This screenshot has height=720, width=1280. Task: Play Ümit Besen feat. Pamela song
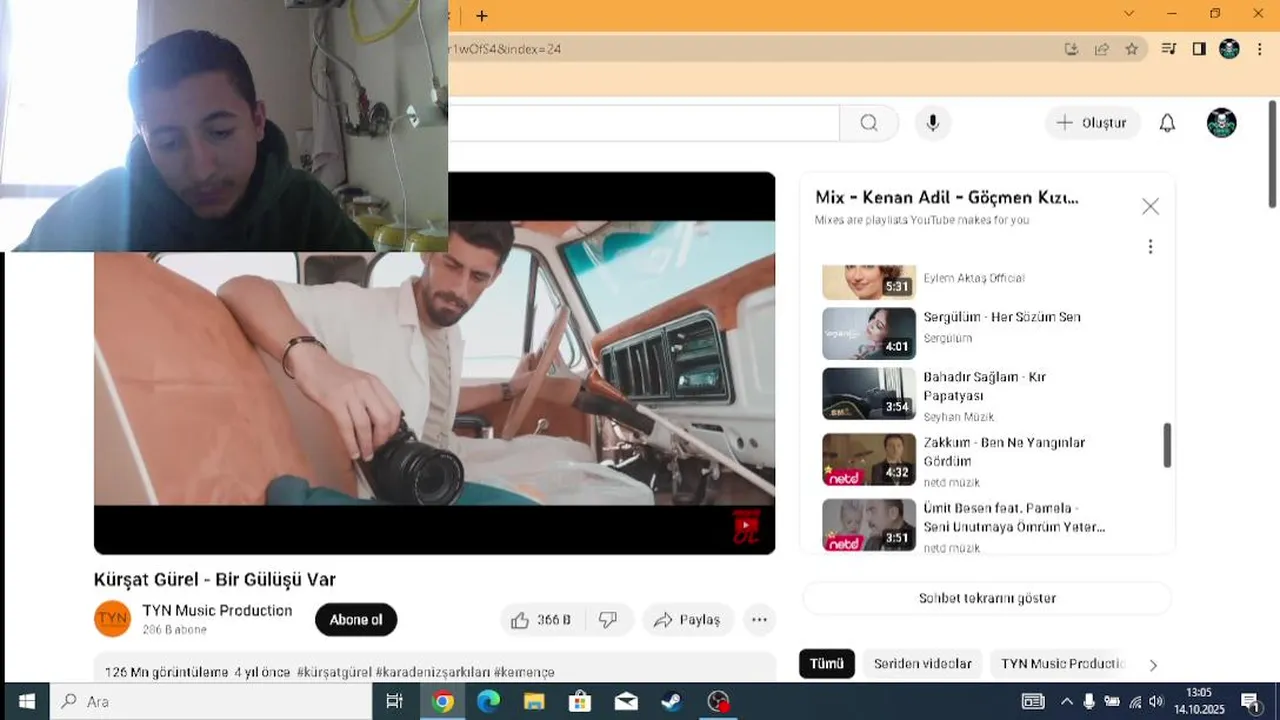pyautogui.click(x=1014, y=517)
